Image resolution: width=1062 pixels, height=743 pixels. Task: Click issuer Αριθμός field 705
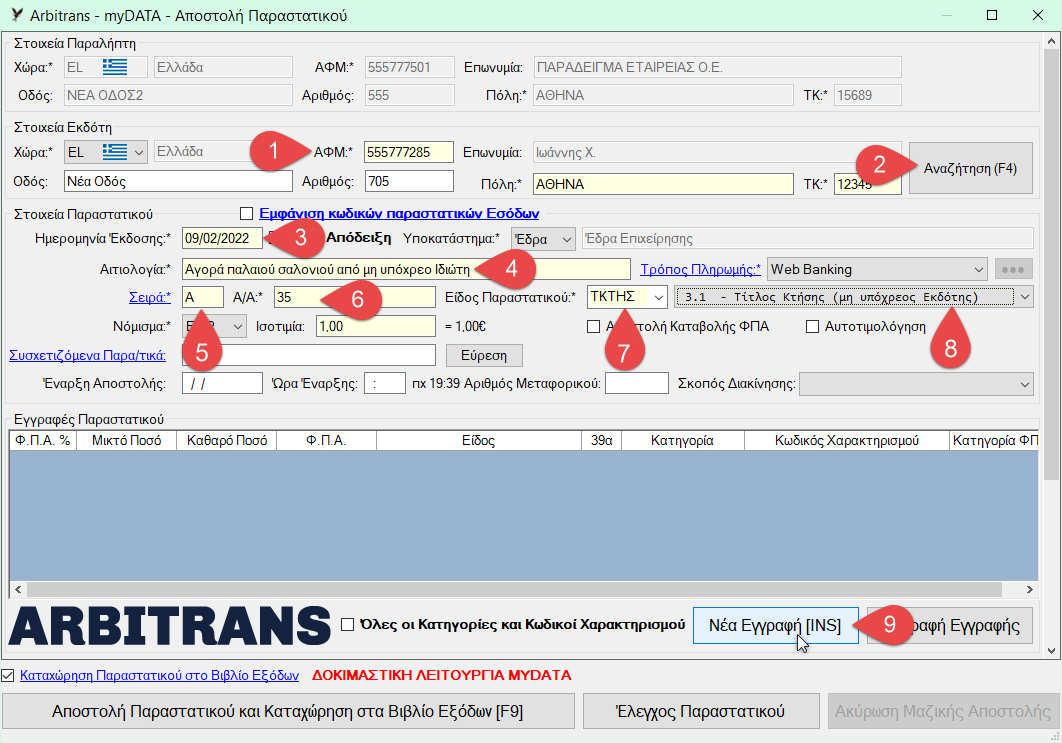409,182
